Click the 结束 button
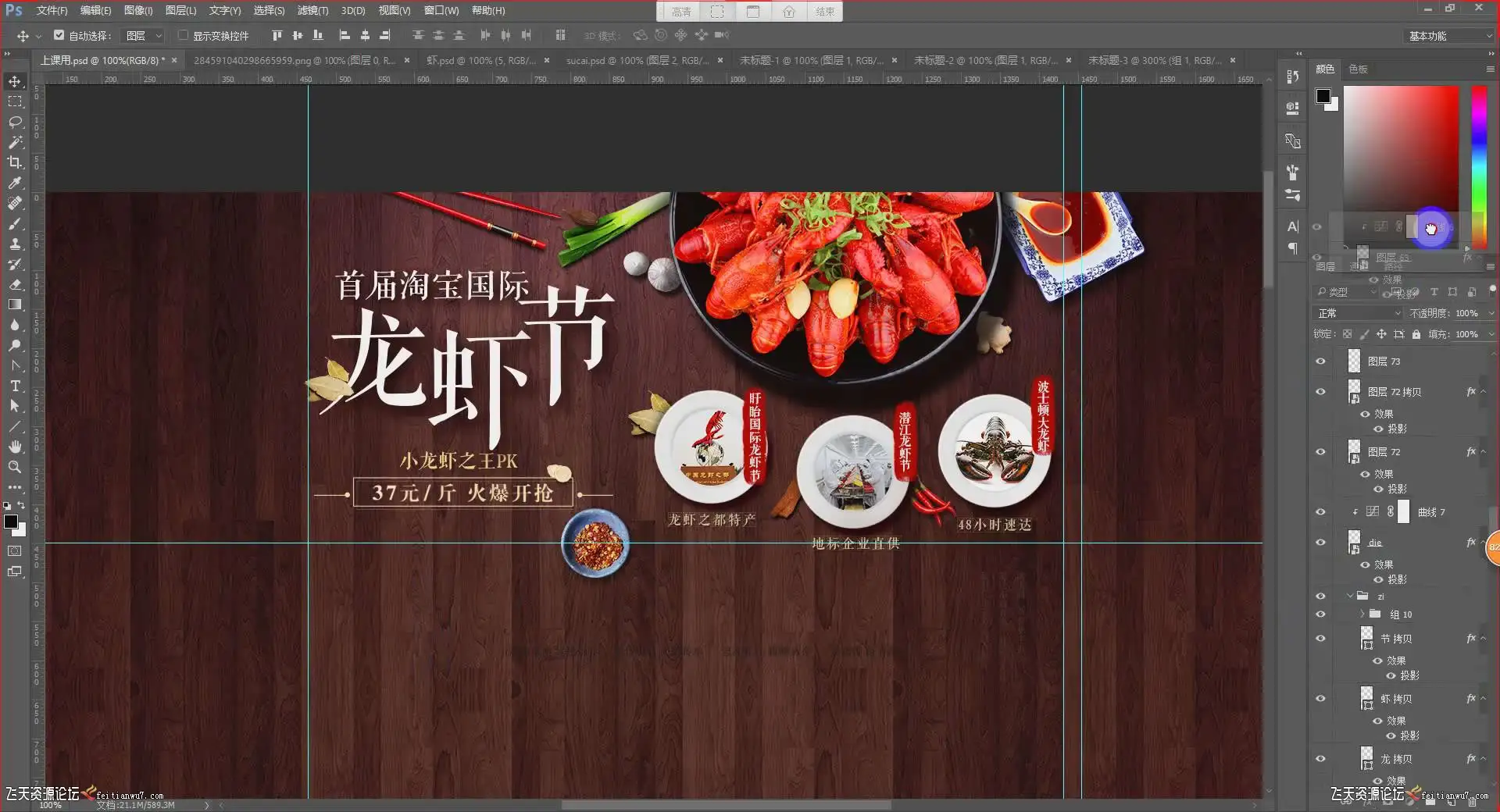Screen dimensions: 1500x812 tap(825, 12)
